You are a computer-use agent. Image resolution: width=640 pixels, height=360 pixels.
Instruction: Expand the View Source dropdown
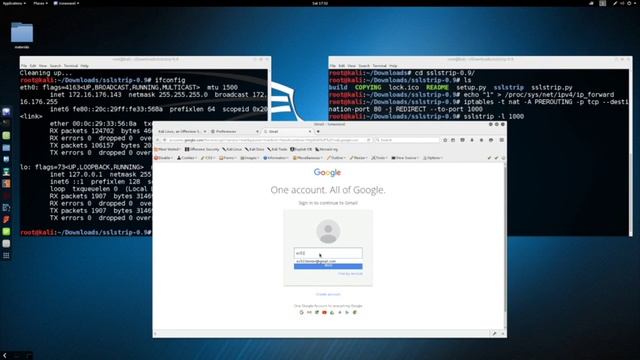(405, 158)
